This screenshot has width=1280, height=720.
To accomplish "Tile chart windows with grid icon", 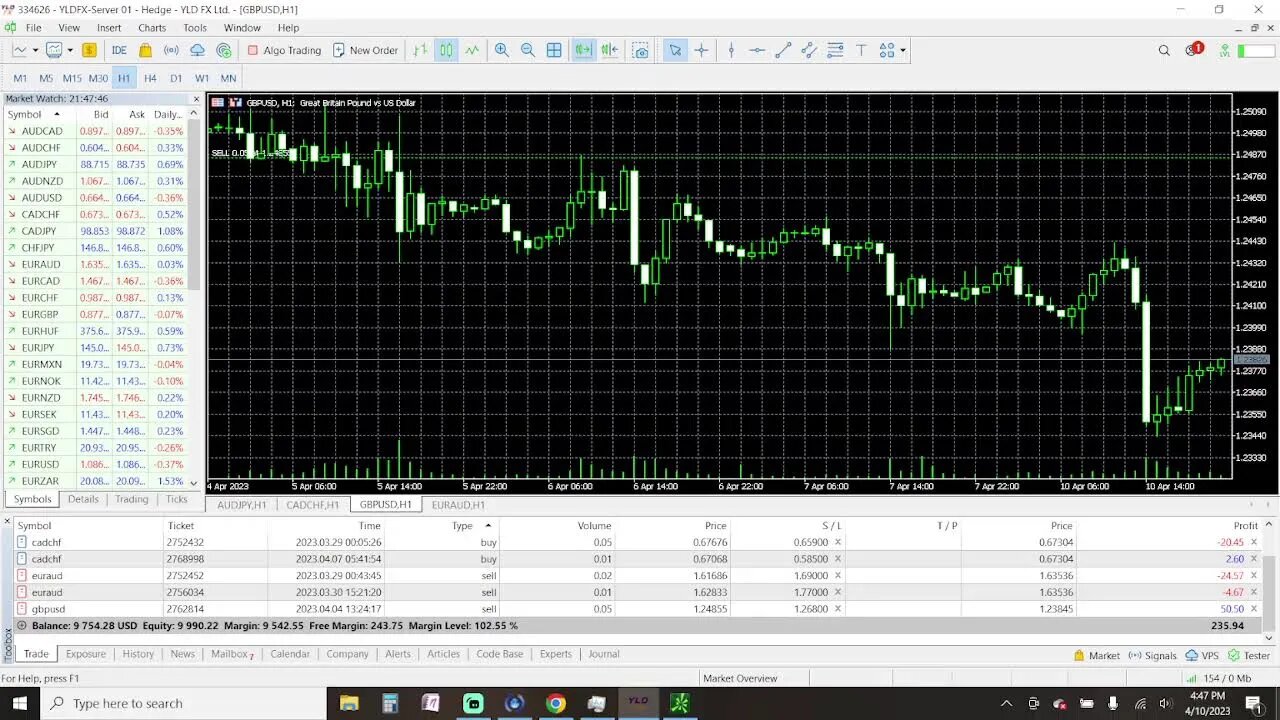I will [x=554, y=50].
